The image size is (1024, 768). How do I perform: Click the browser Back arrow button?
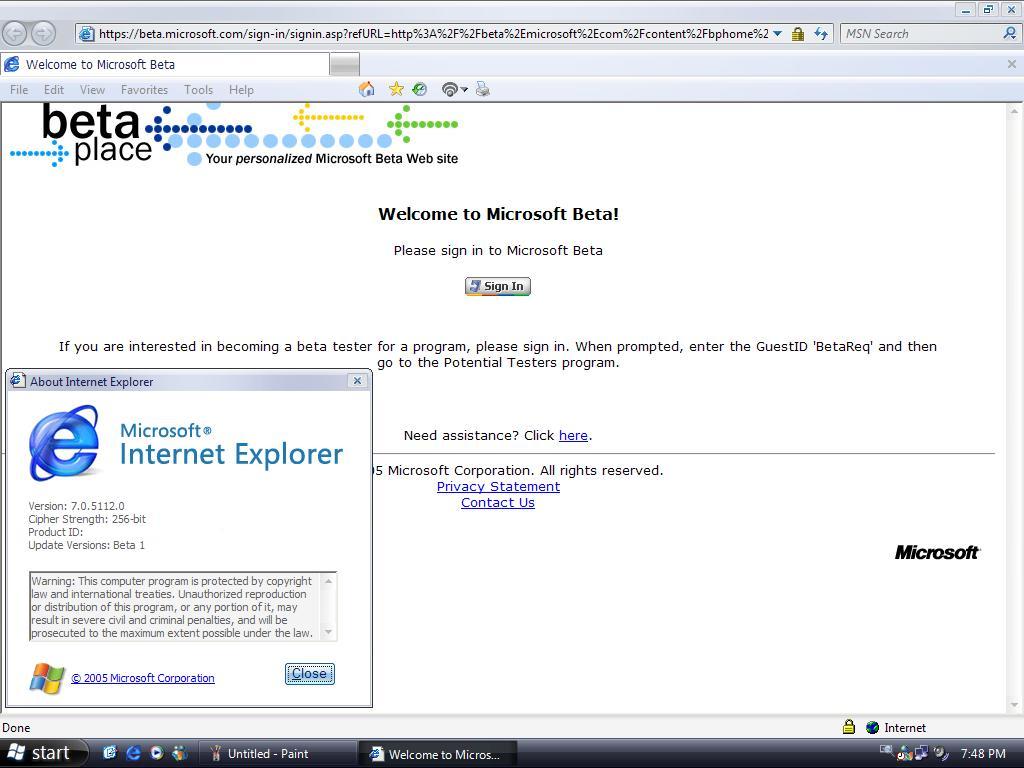pos(15,33)
